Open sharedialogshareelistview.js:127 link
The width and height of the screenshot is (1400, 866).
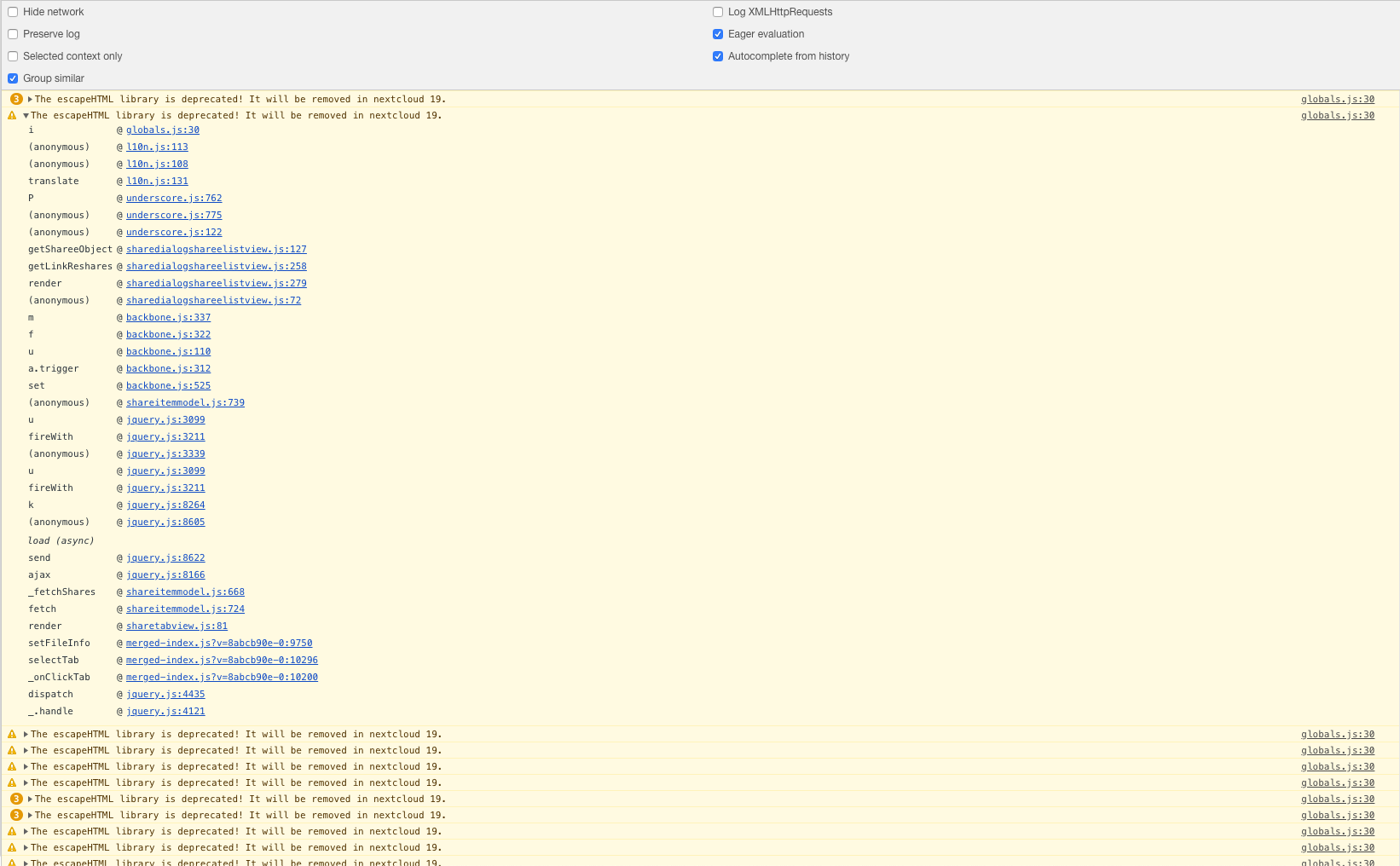pyautogui.click(x=217, y=249)
